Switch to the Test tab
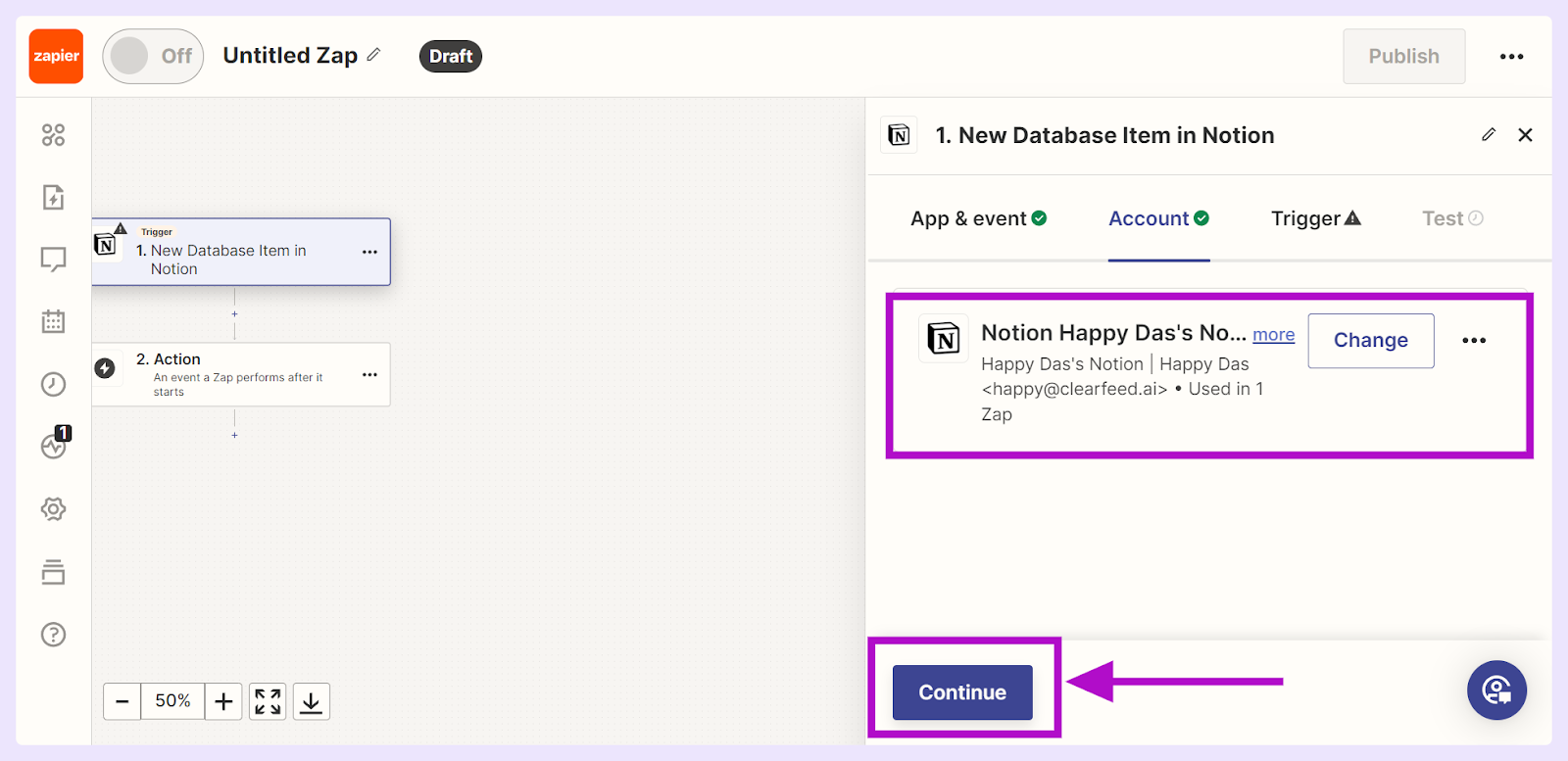The image size is (1568, 761). pos(1452,218)
